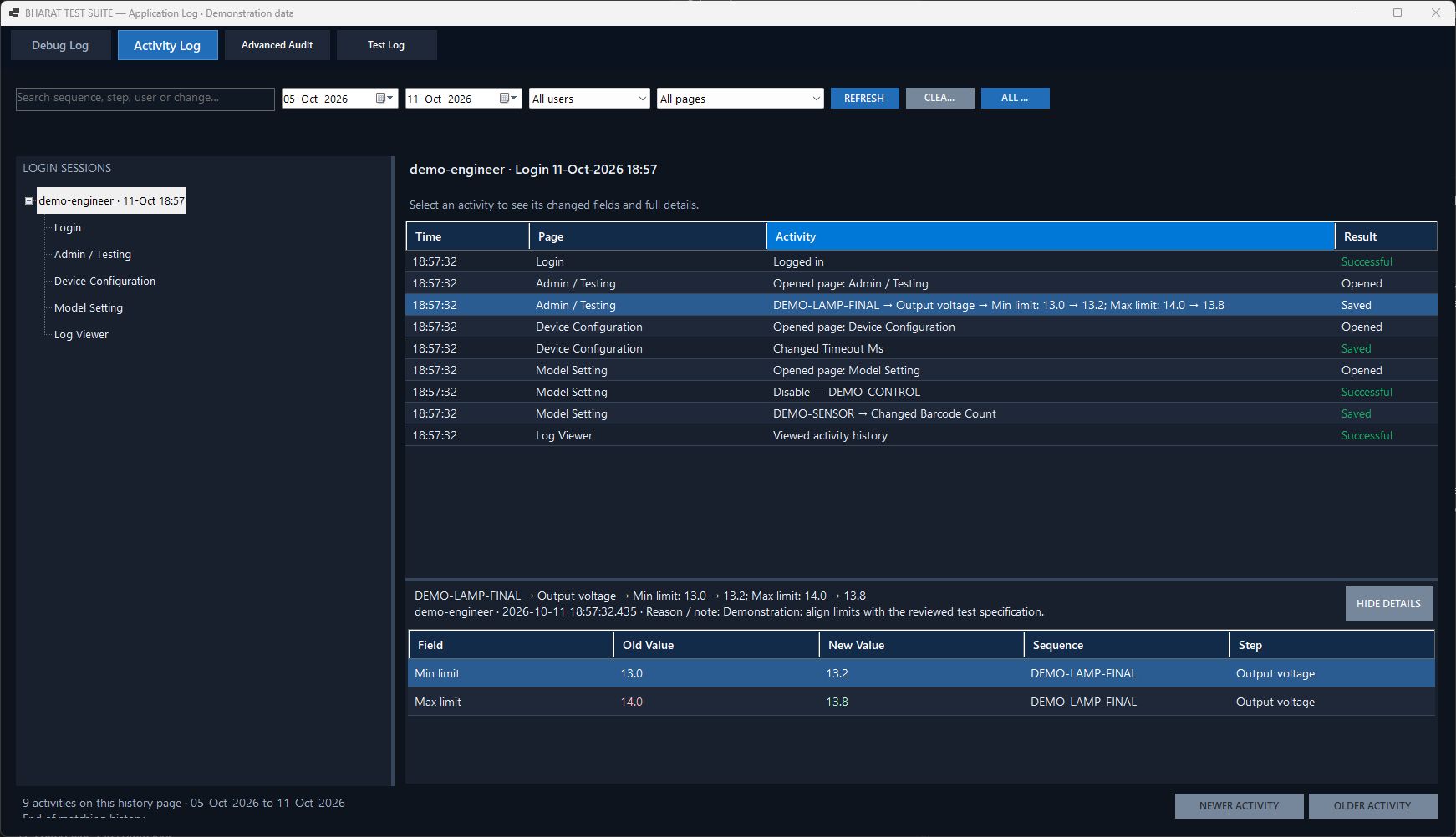Select 'Opened page: Admin / Testing' row
Screen dimensions: 1456x837
[x=921, y=283]
